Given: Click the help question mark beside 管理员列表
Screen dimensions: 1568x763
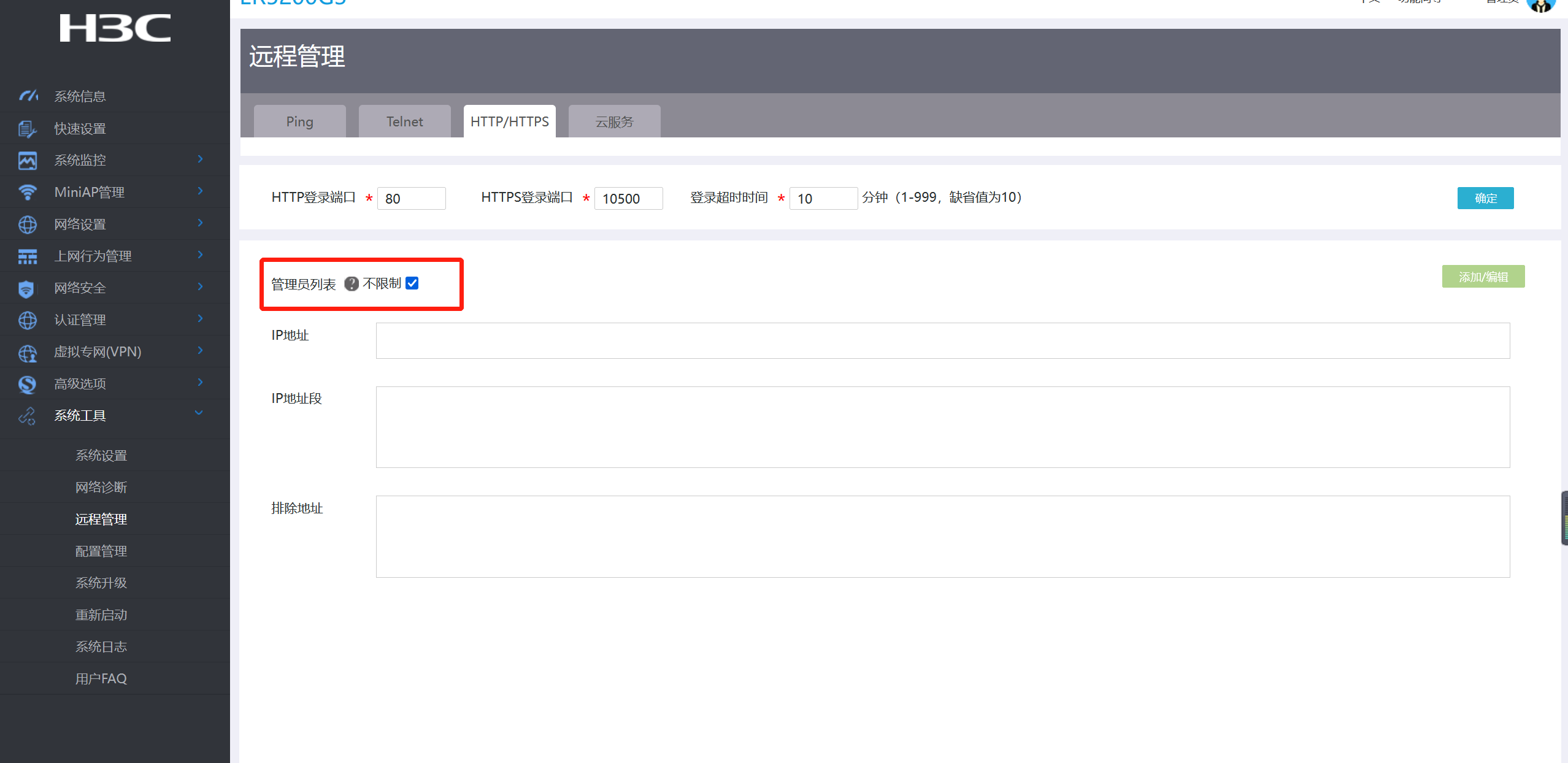Looking at the screenshot, I should point(352,283).
